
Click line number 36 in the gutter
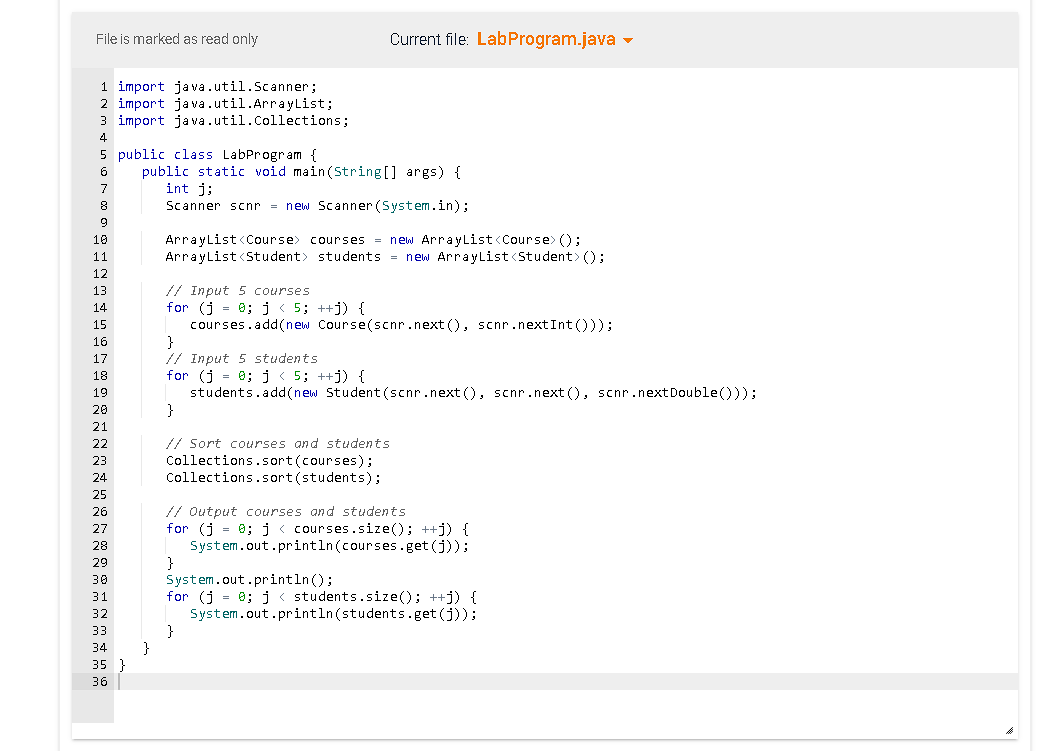(99, 681)
